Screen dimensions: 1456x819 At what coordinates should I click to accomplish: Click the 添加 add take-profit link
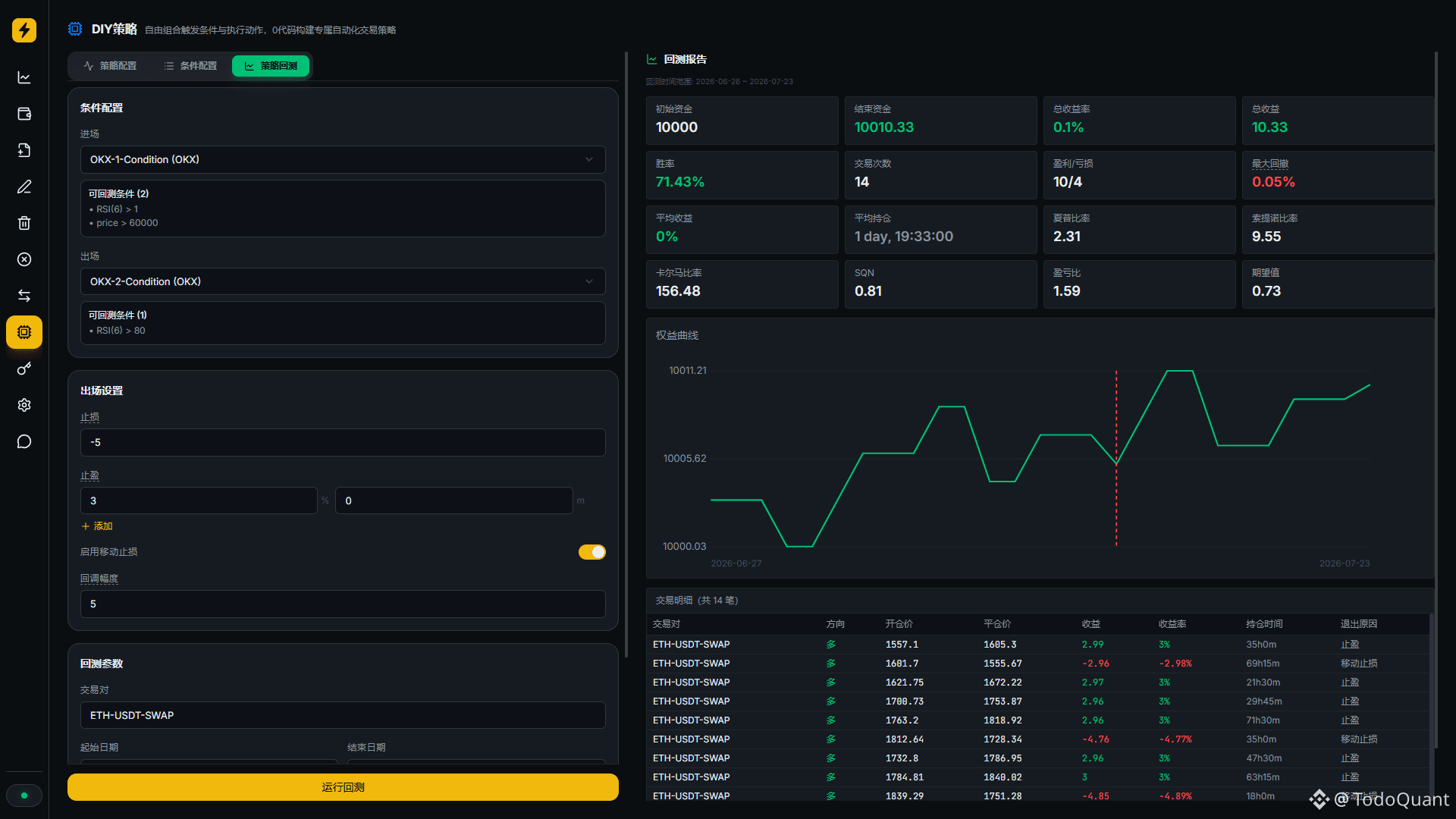coord(97,526)
